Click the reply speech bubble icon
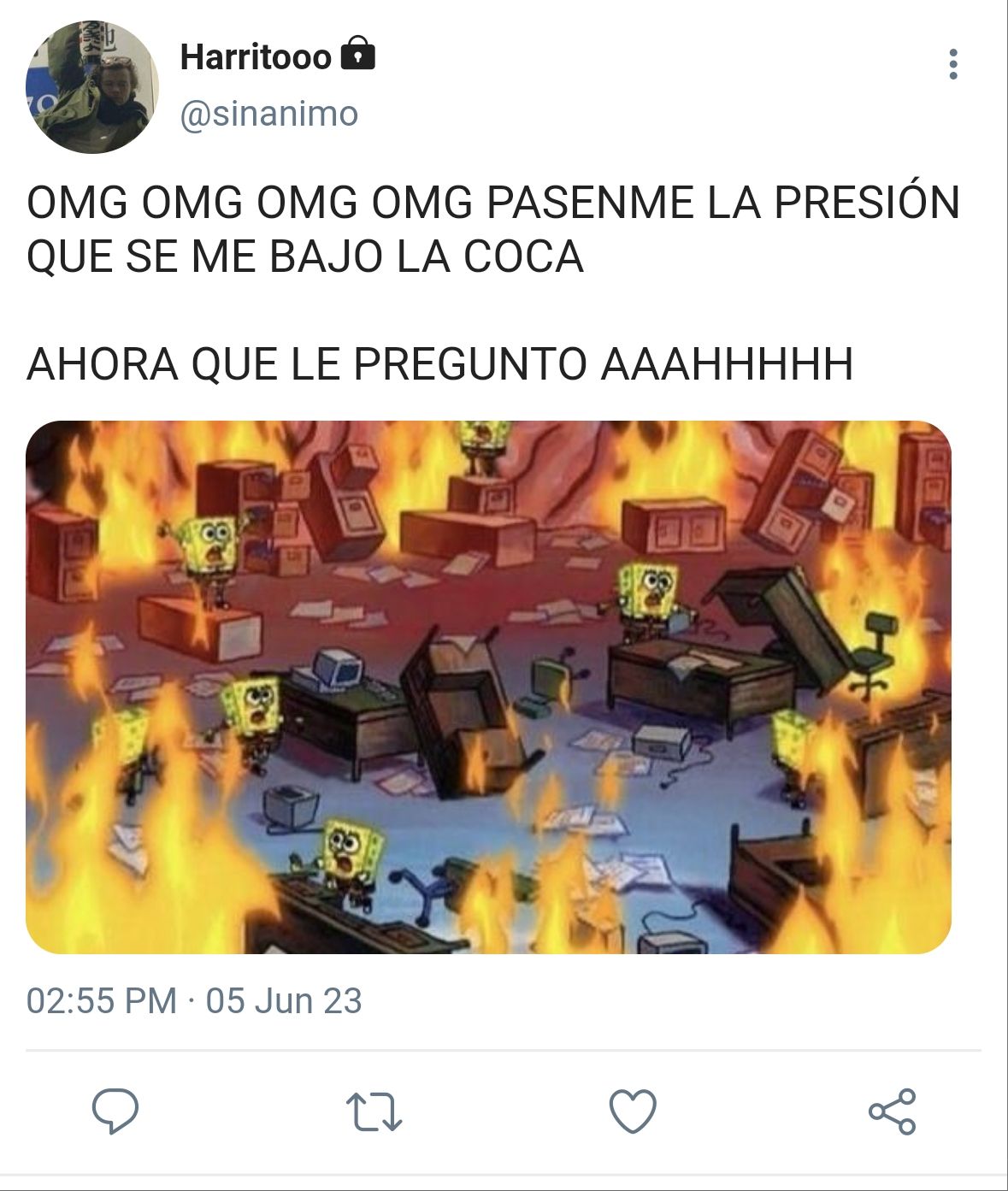This screenshot has height=1191, width=1008. tap(115, 1111)
